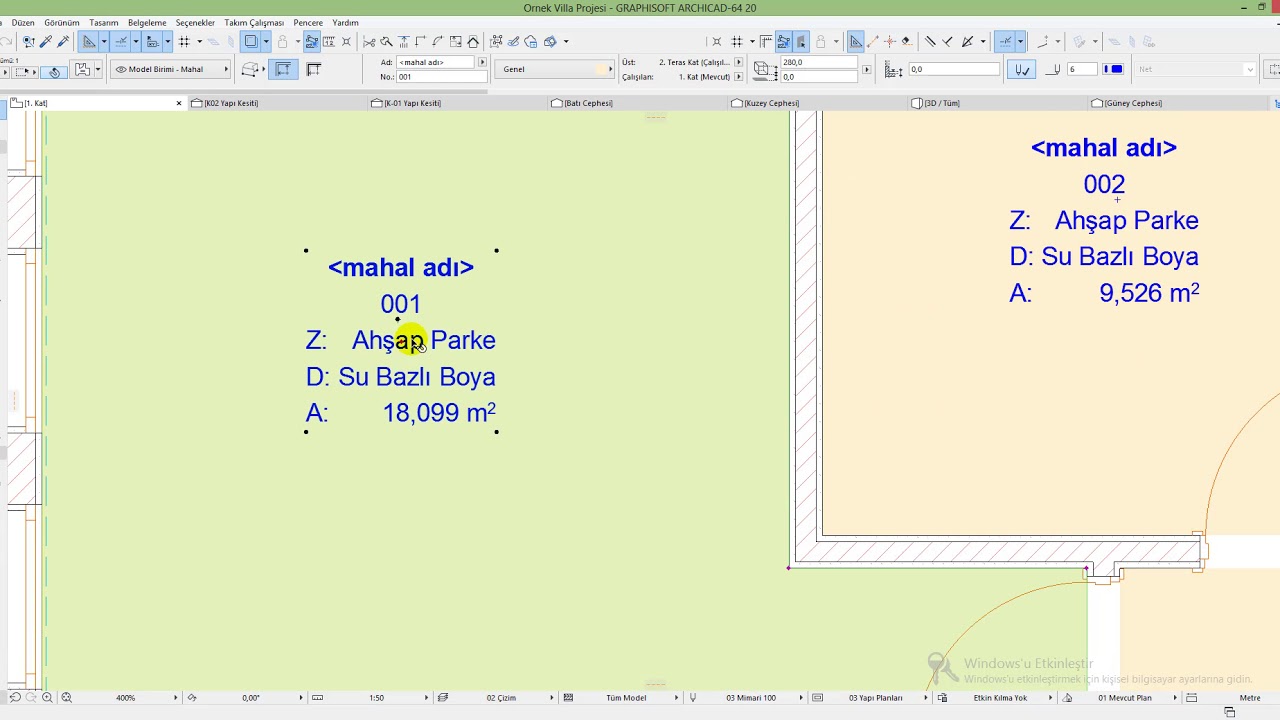Viewport: 1280px width, 720px height.
Task: Toggle the guide lines triangle ruler icon
Action: point(89,41)
